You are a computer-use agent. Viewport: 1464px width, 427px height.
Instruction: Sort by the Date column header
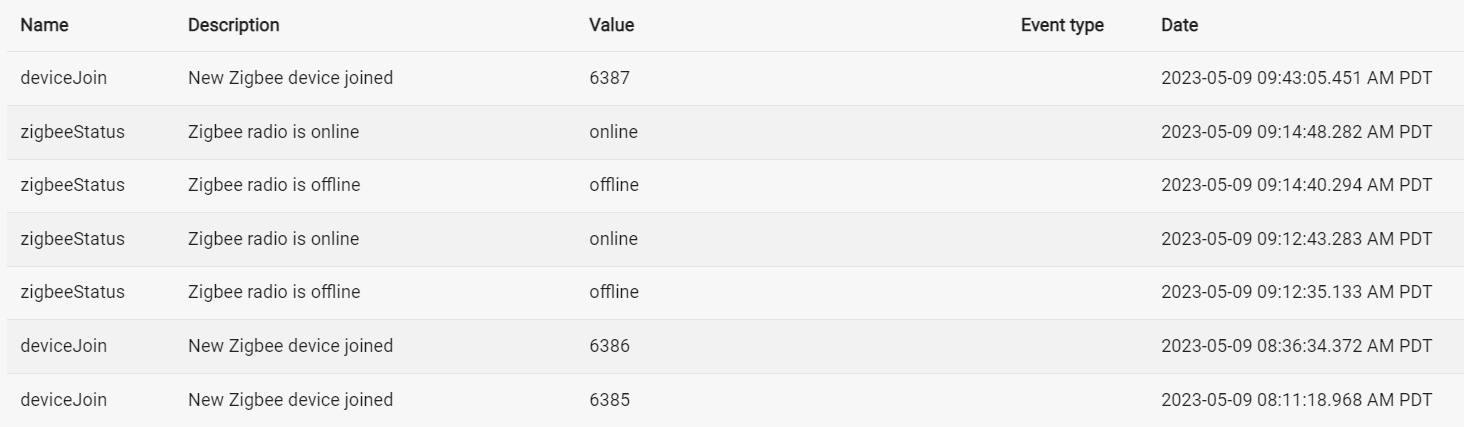1180,25
